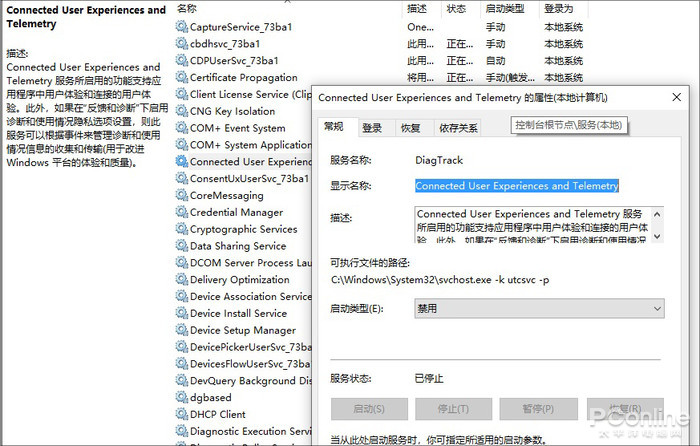Sort by the 启动类型 column header
Viewport: 700px width, 446px height.
(x=505, y=8)
